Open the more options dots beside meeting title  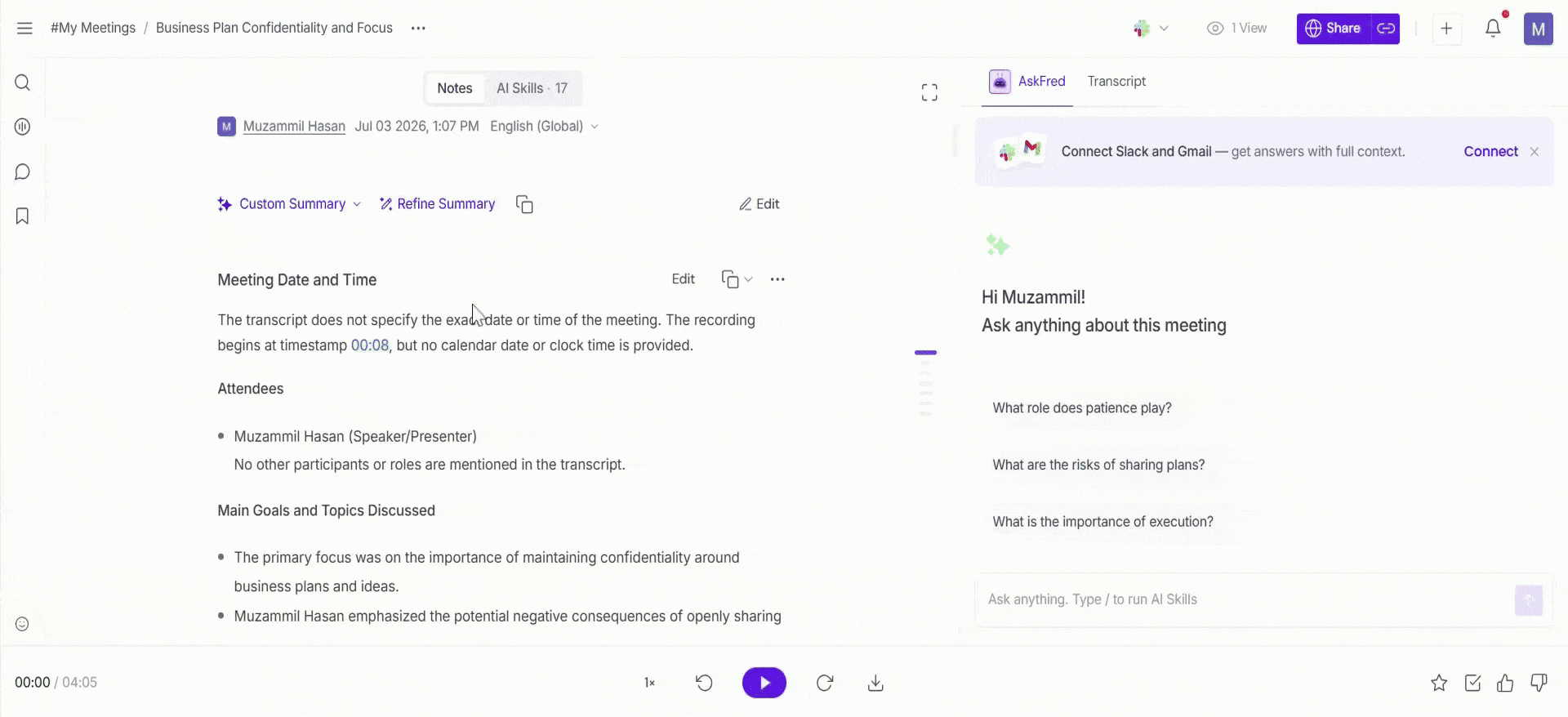coord(418,28)
